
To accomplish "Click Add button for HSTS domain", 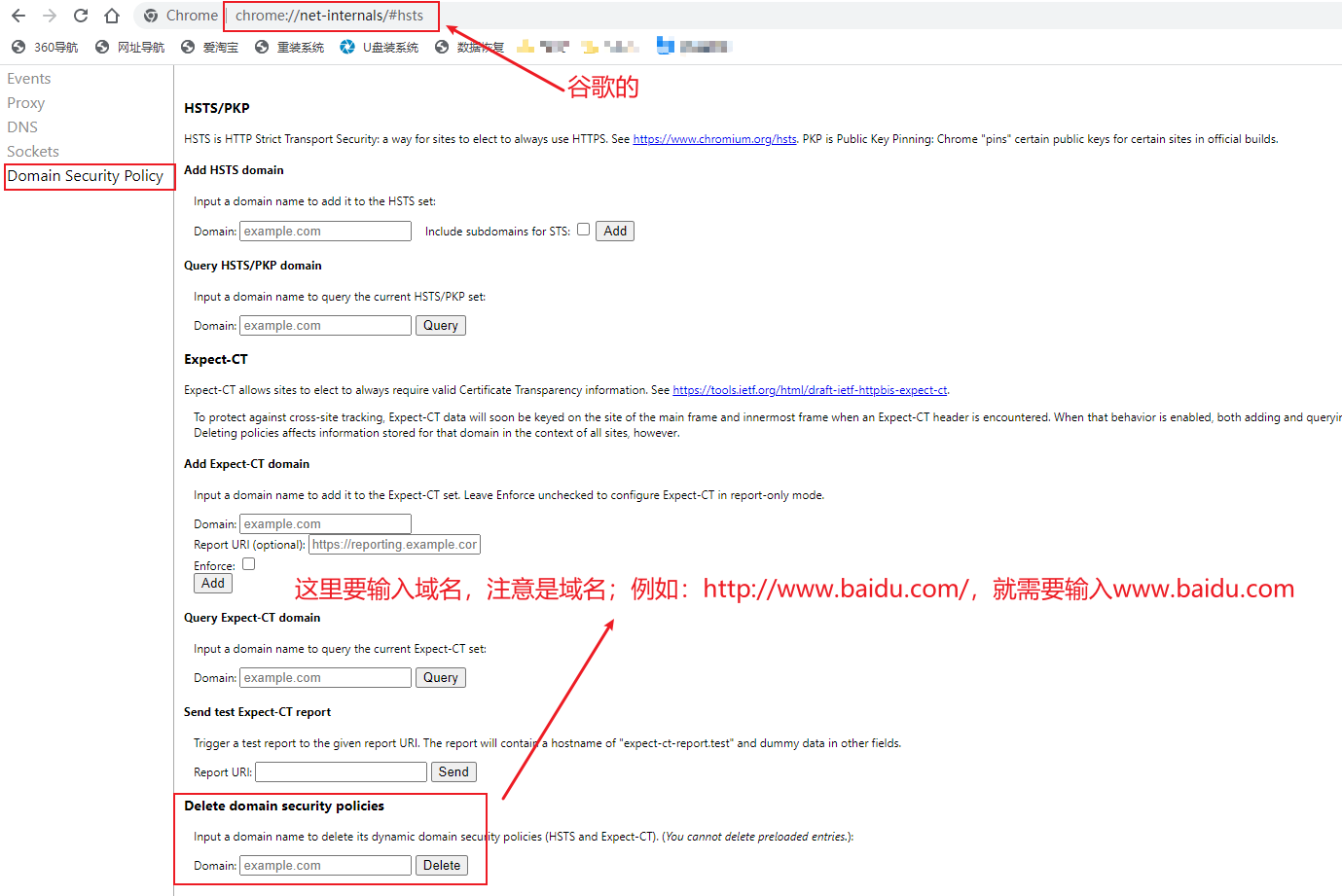I will (615, 232).
